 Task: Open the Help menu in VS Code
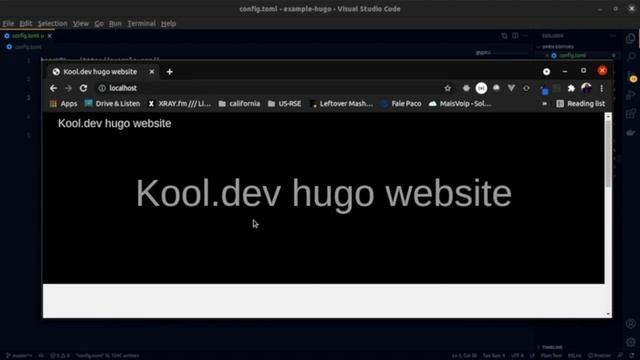coord(168,24)
